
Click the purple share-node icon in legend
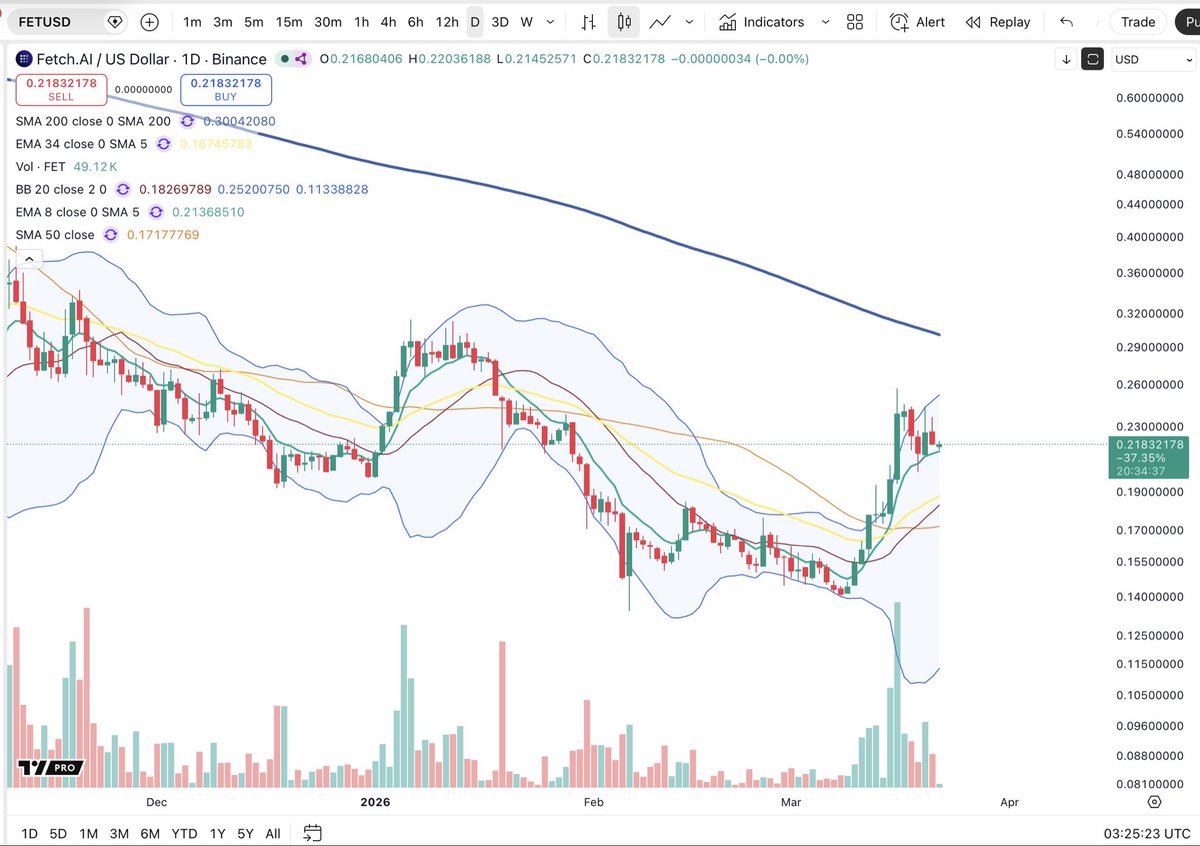click(300, 60)
